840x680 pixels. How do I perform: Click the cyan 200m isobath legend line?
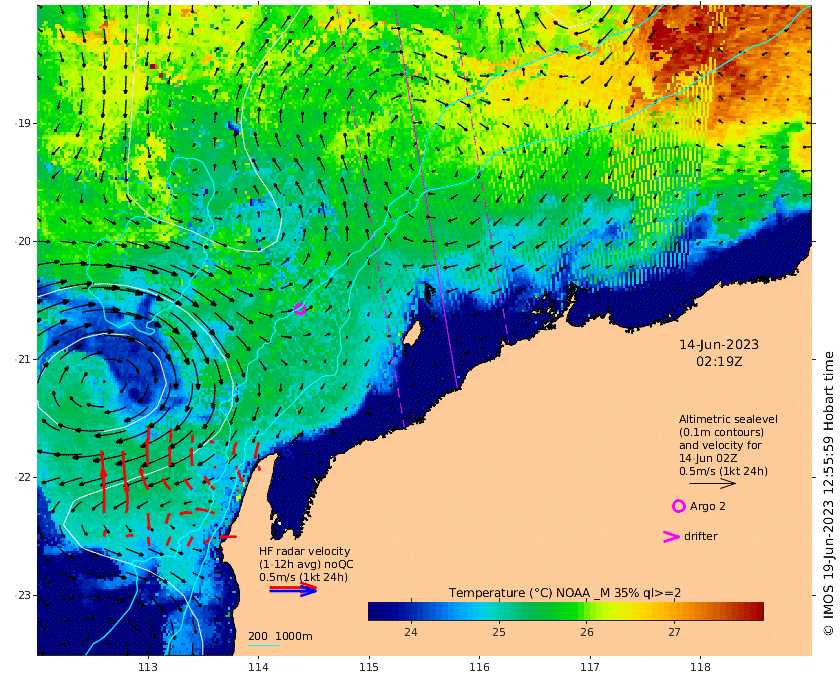pos(263,645)
